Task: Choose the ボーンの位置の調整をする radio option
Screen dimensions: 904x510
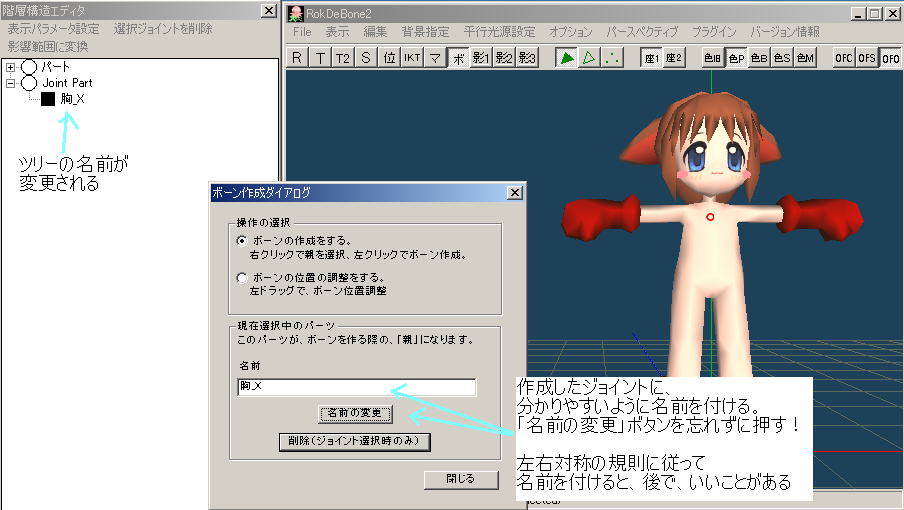Action: 241,277
